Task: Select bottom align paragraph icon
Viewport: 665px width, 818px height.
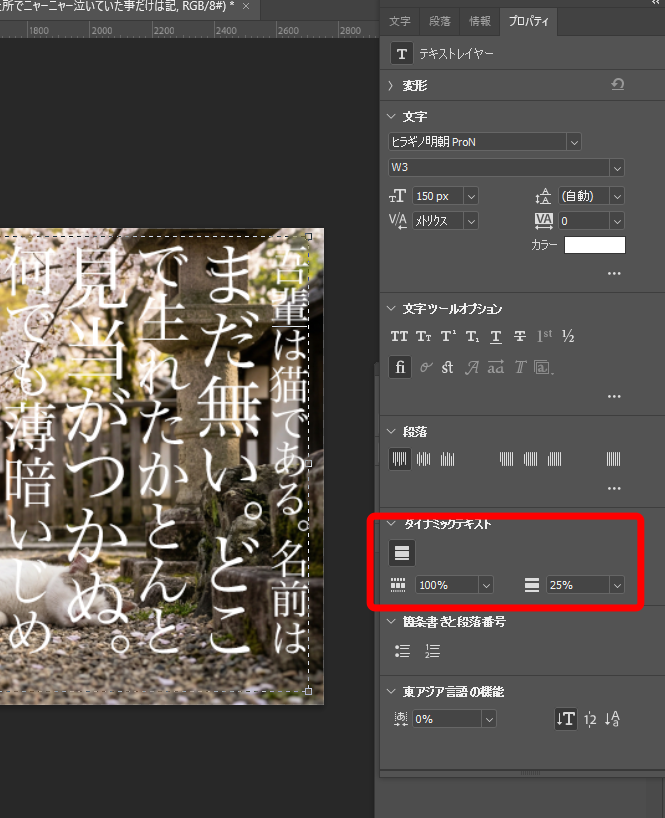Action: [x=448, y=459]
